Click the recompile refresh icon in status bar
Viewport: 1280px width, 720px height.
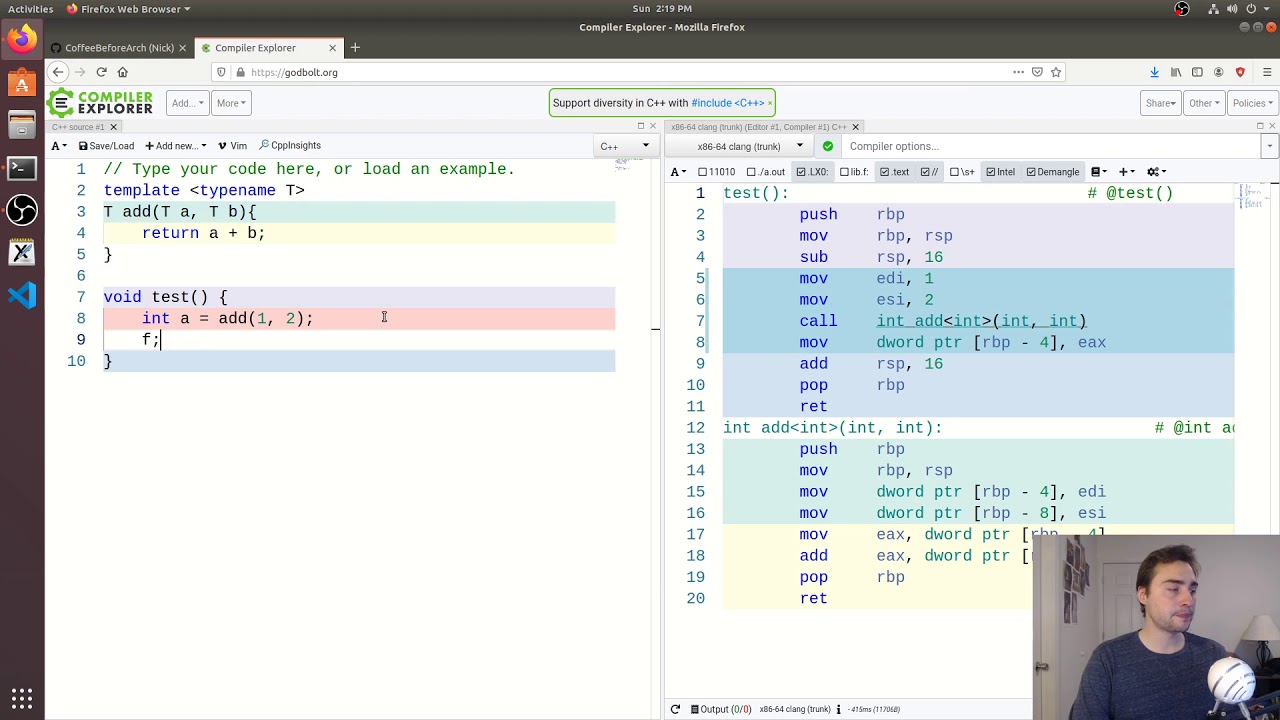click(x=675, y=709)
